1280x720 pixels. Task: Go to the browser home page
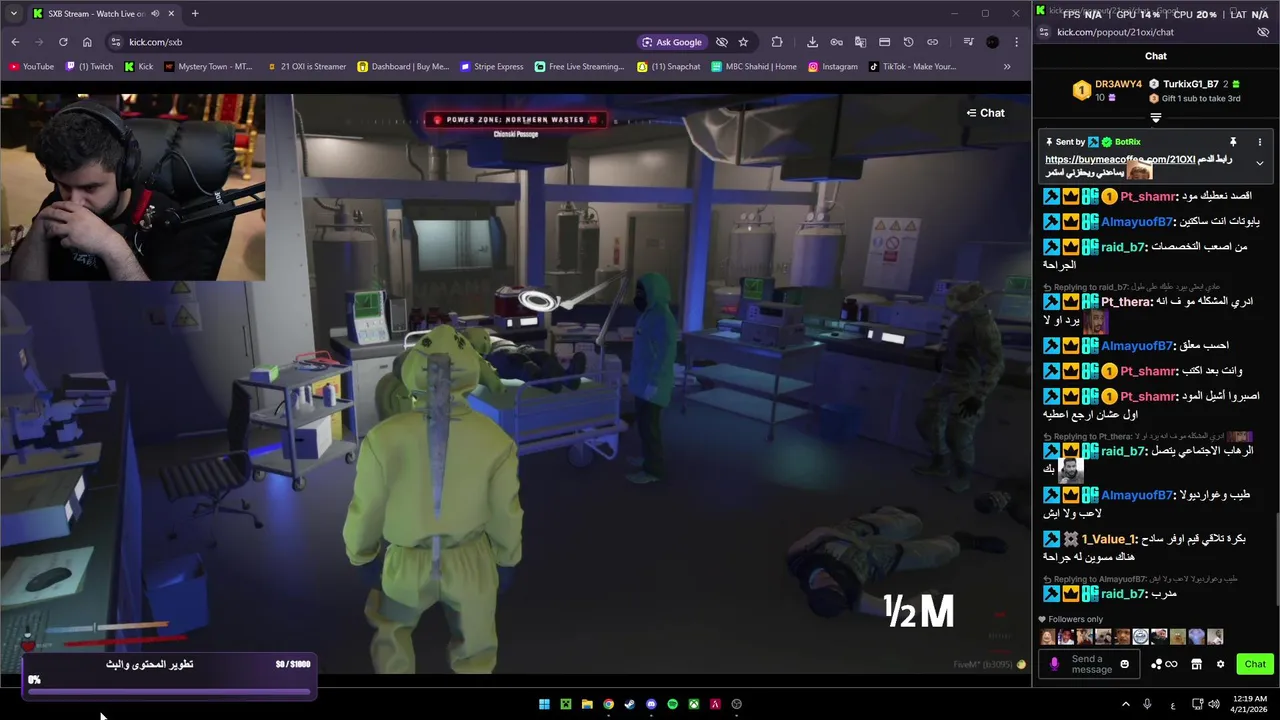pyautogui.click(x=87, y=42)
